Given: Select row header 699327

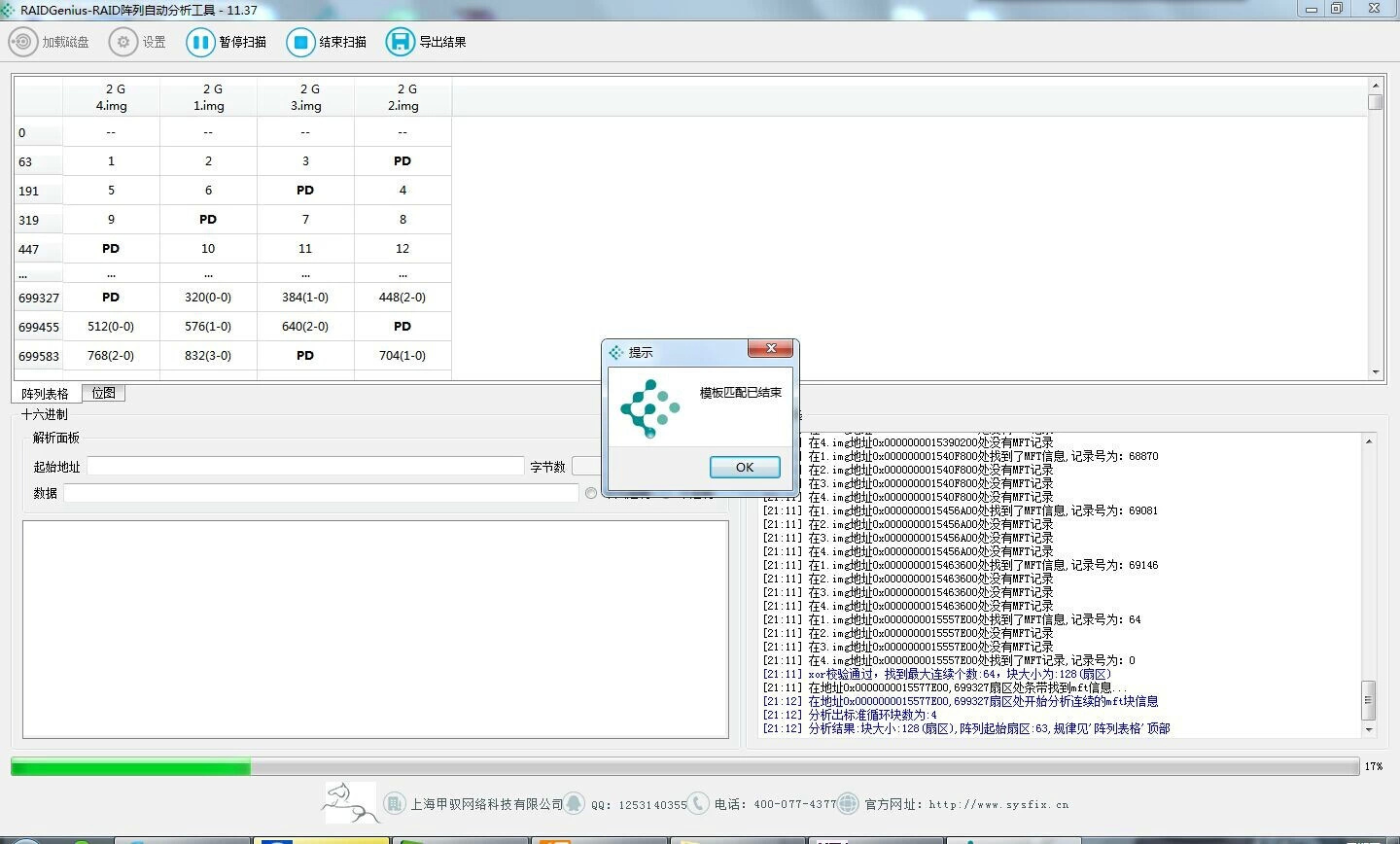Looking at the screenshot, I should click(39, 298).
